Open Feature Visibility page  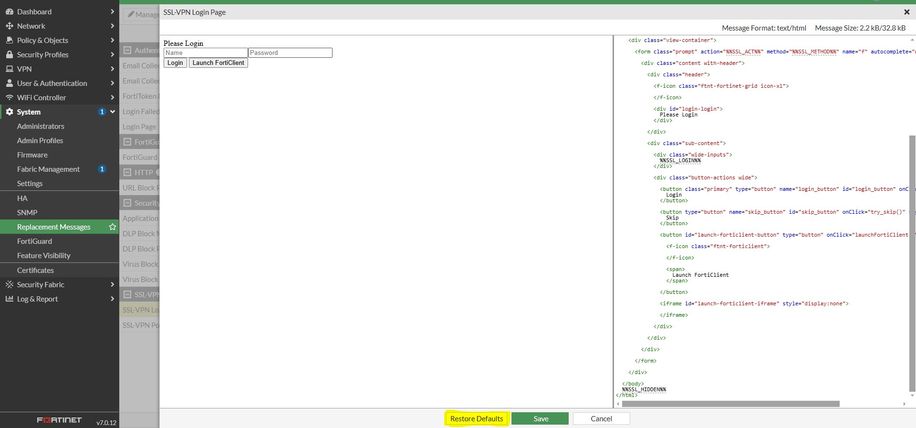point(44,256)
